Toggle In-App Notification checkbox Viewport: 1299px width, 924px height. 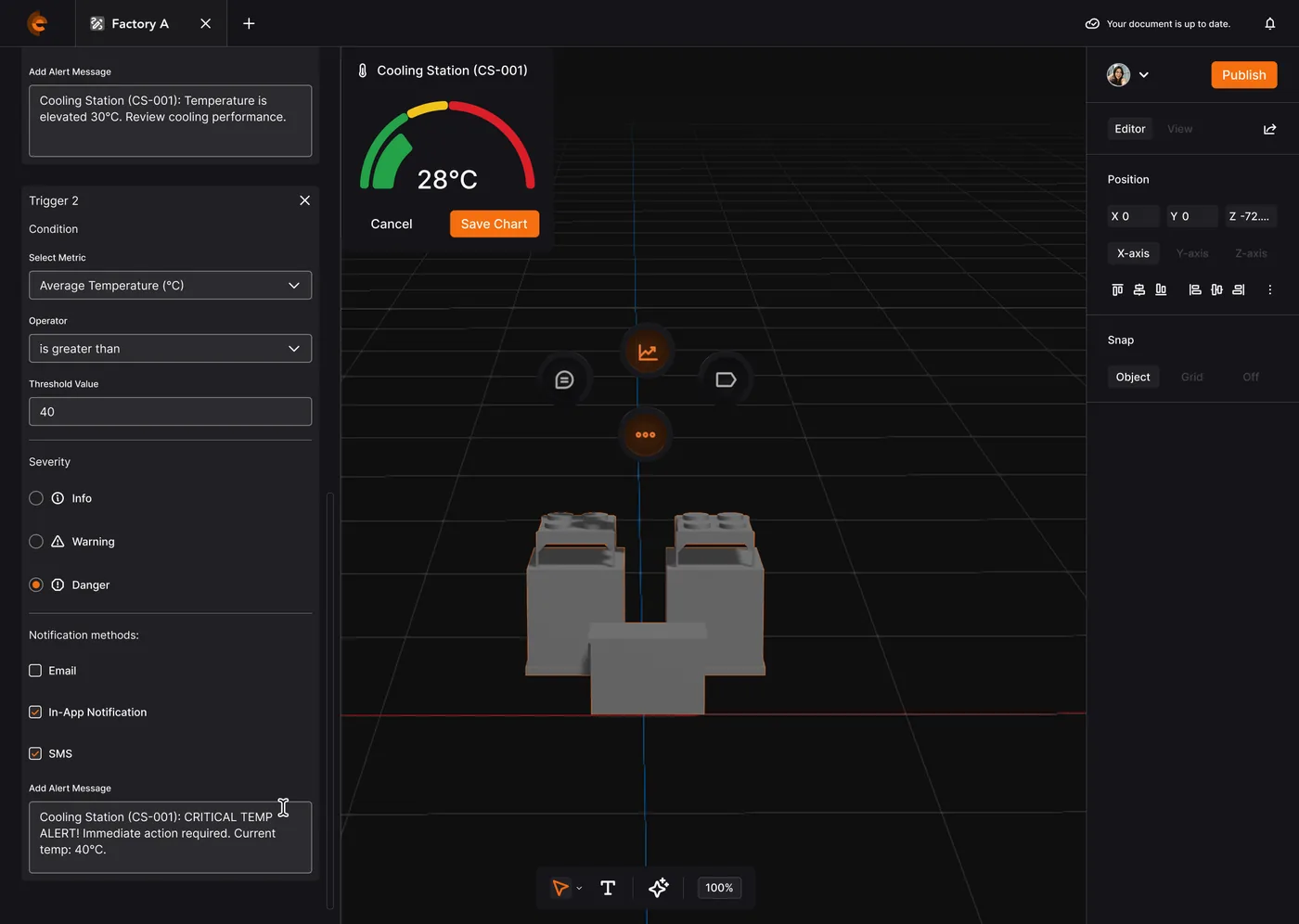[35, 712]
